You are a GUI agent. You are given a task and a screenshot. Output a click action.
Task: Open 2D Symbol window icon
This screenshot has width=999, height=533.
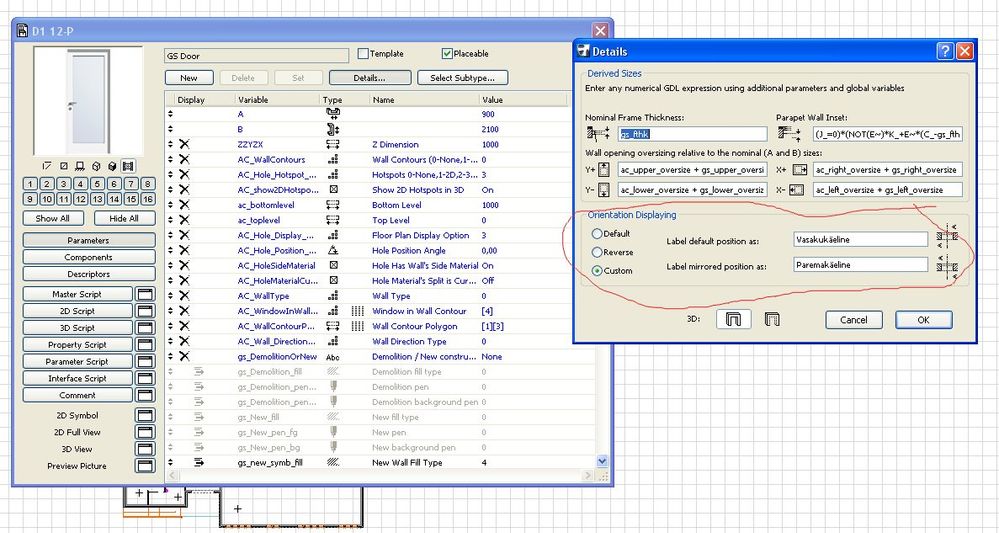pos(145,415)
